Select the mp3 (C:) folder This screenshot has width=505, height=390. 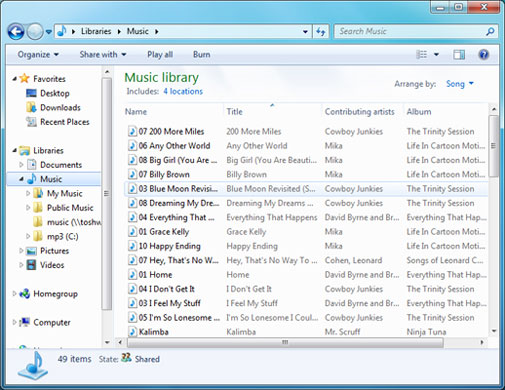63,236
